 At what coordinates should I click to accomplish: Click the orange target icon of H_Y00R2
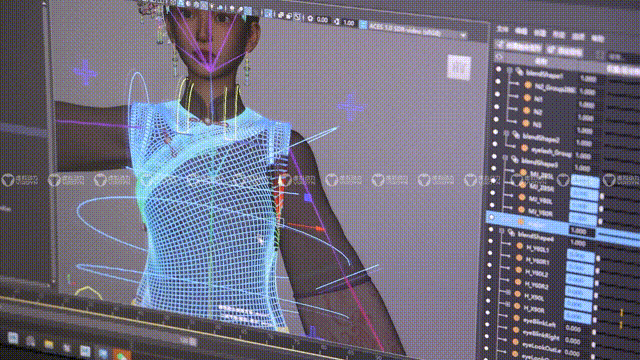tap(518, 282)
